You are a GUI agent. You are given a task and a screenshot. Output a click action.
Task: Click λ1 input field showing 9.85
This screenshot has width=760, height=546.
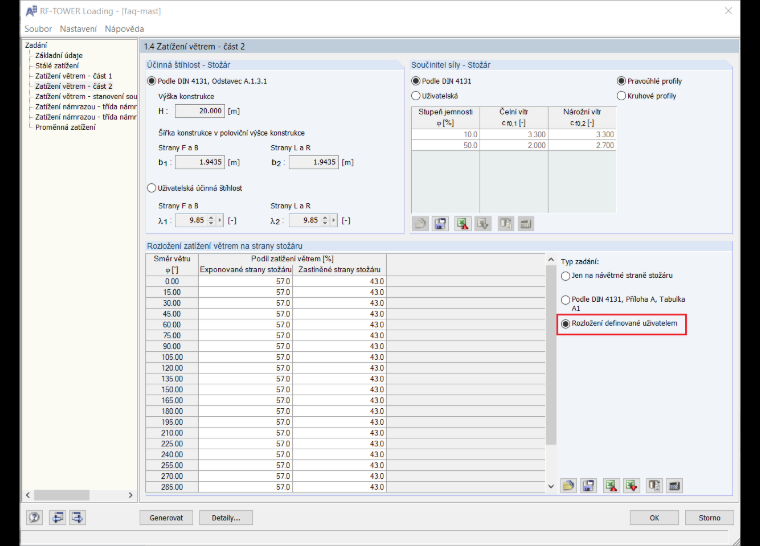191,221
